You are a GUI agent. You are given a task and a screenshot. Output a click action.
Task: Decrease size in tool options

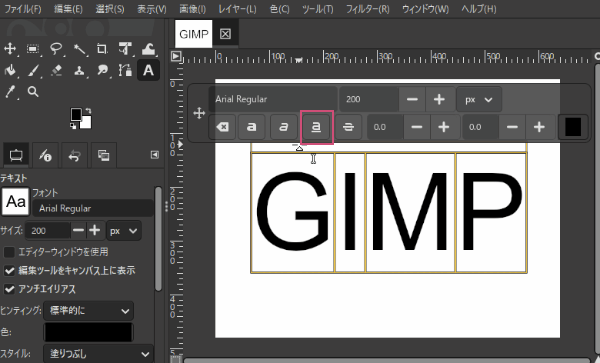(x=78, y=230)
